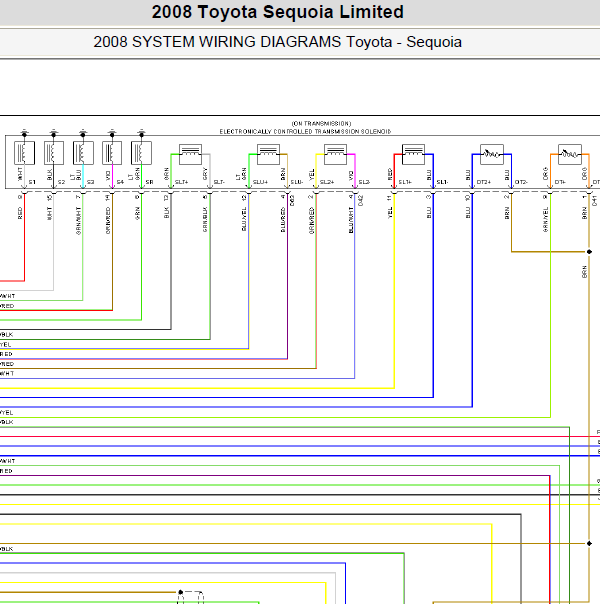Click the ground symbol above solenoid SR
600x604 pixels.
141,132
